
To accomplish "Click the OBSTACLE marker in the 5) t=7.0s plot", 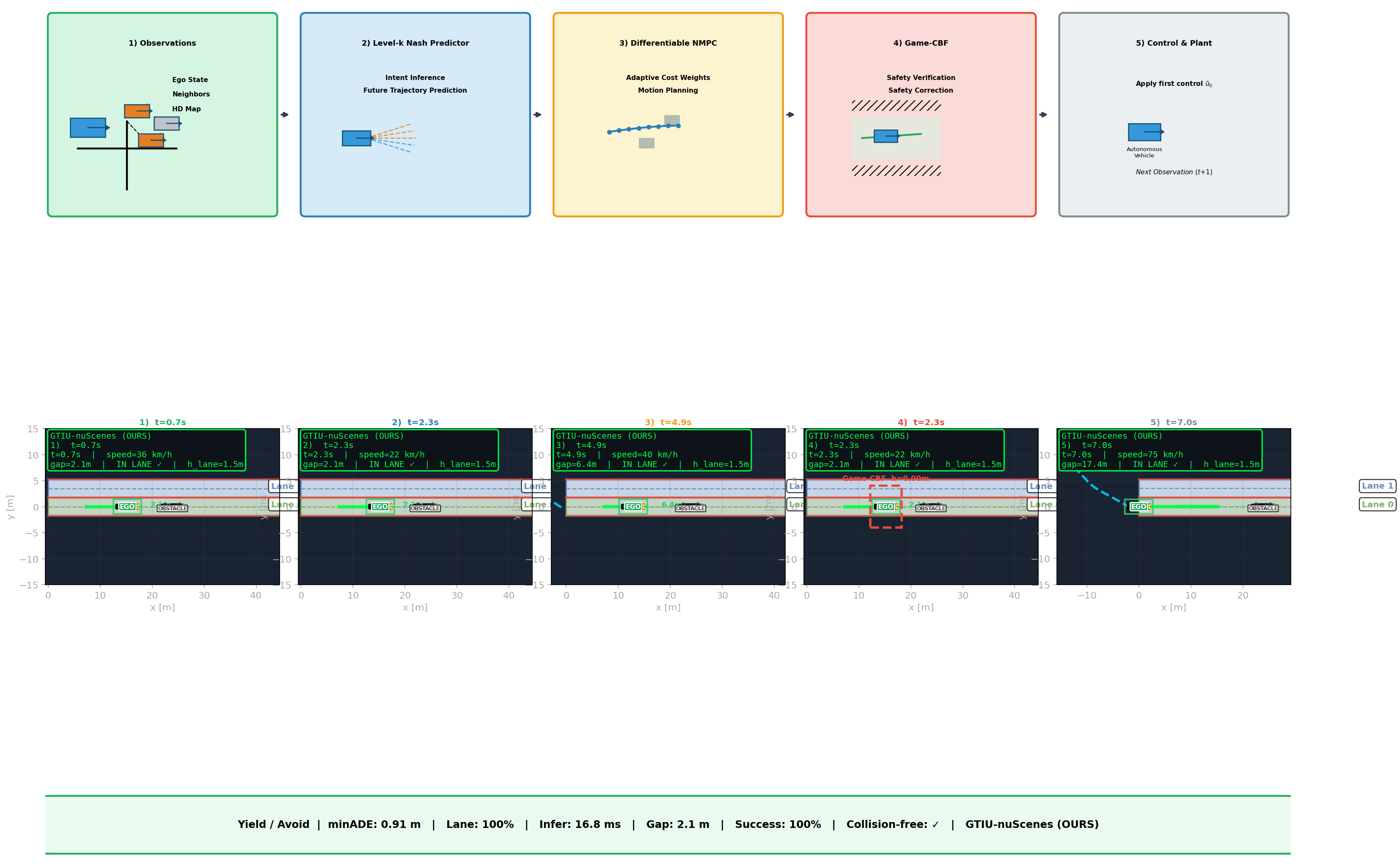I will 1263,508.
